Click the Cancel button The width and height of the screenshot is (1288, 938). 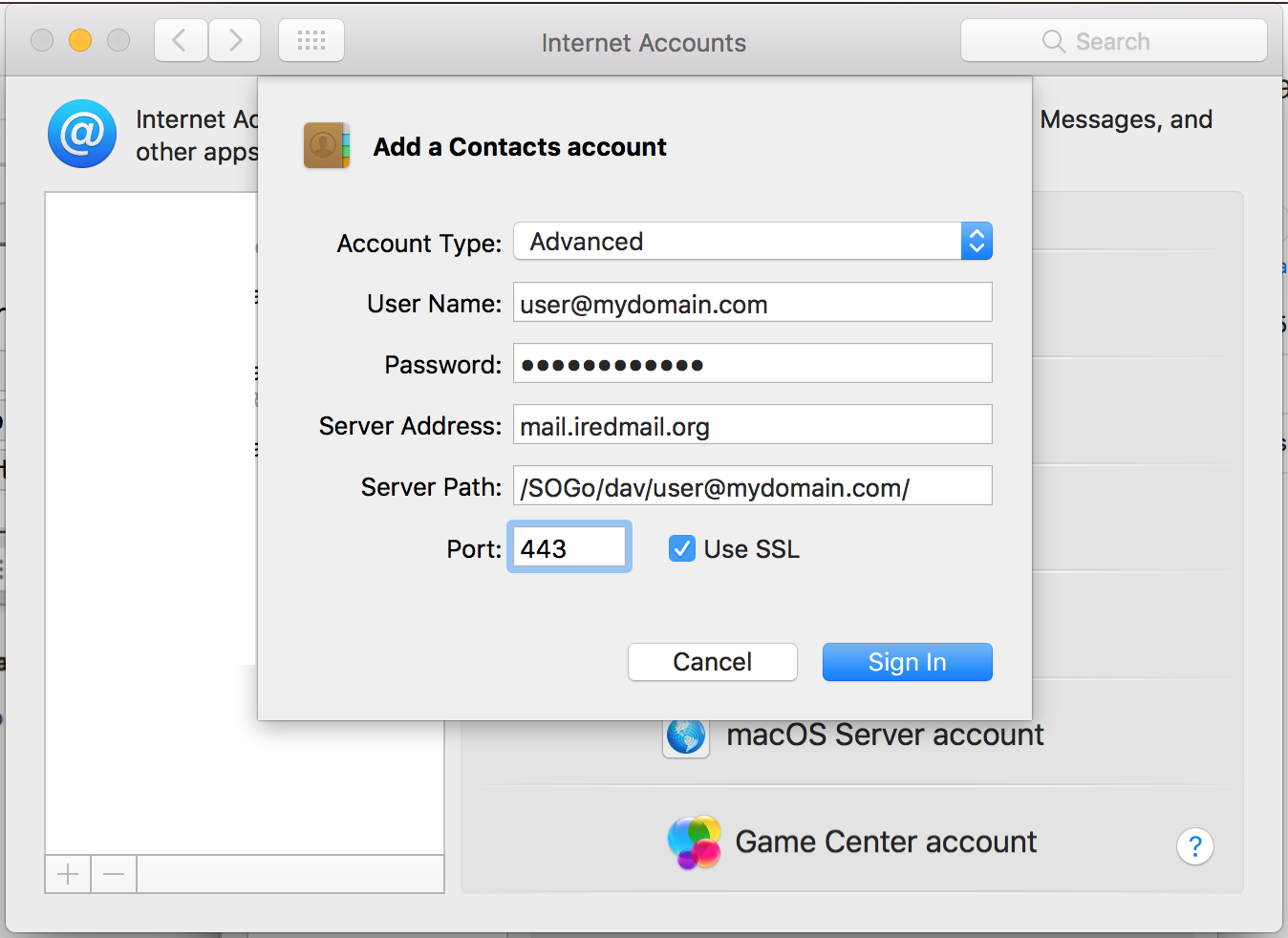coord(713,662)
